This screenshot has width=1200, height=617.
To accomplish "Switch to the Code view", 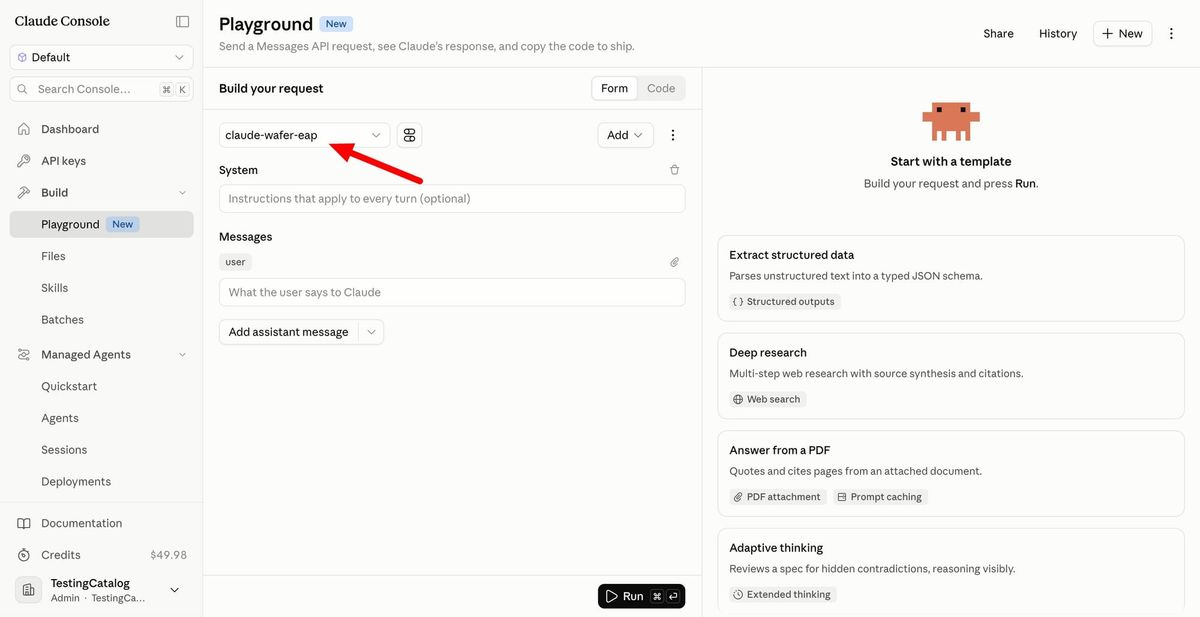I will pyautogui.click(x=661, y=88).
